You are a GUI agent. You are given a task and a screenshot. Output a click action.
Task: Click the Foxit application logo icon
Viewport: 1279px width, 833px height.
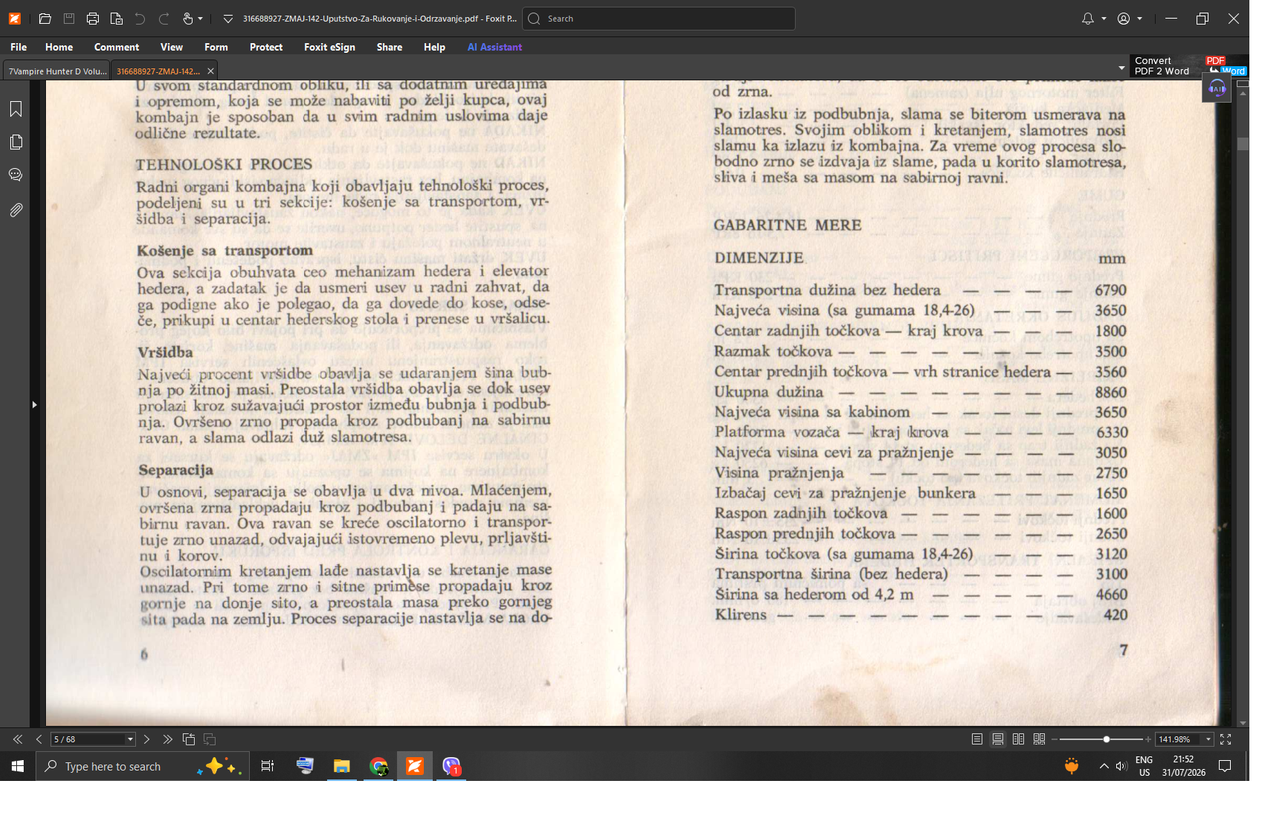coord(14,18)
